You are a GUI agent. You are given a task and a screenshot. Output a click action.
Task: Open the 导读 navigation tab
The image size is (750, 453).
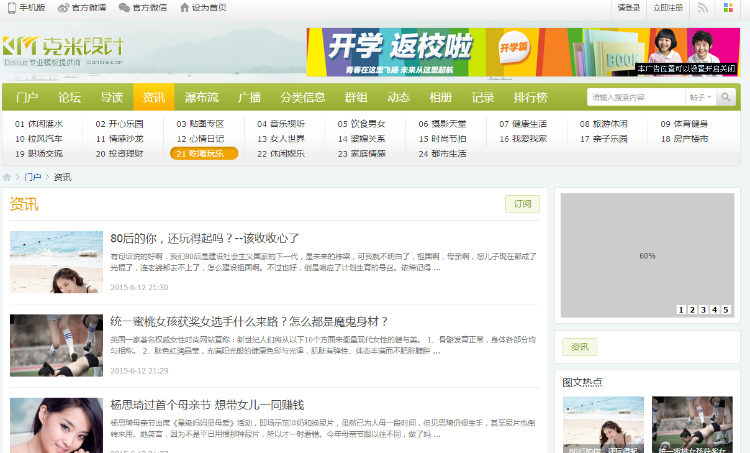pyautogui.click(x=112, y=97)
